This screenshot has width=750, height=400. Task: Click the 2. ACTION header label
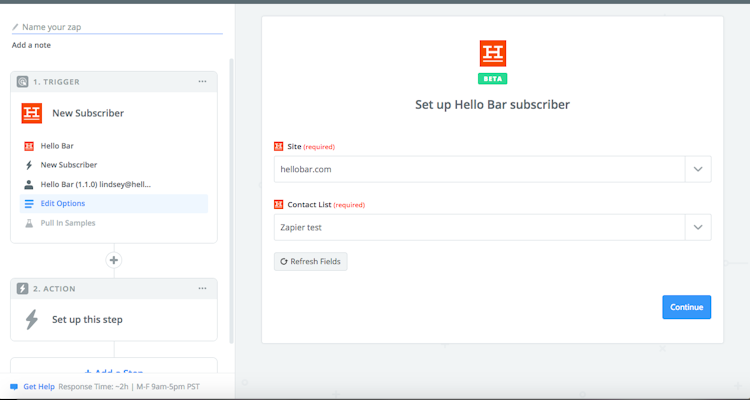click(55, 289)
